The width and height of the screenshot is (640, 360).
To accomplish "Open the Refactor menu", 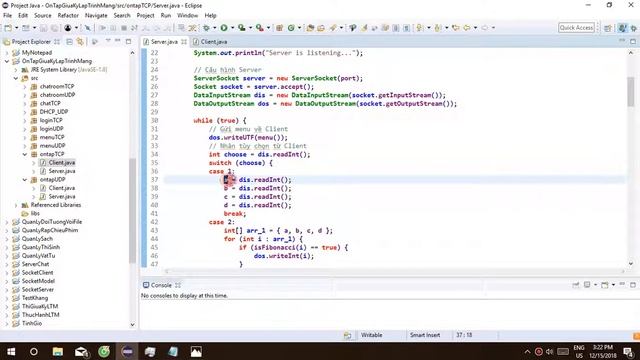I will click(68, 16).
